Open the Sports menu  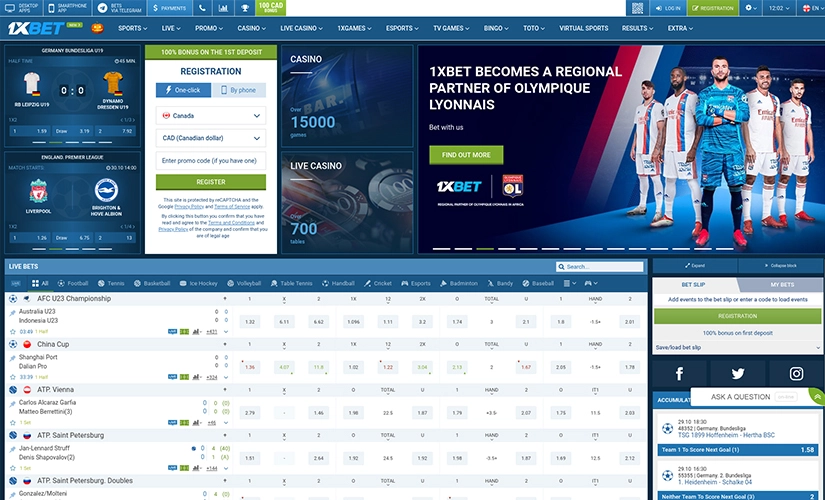pyautogui.click(x=132, y=28)
